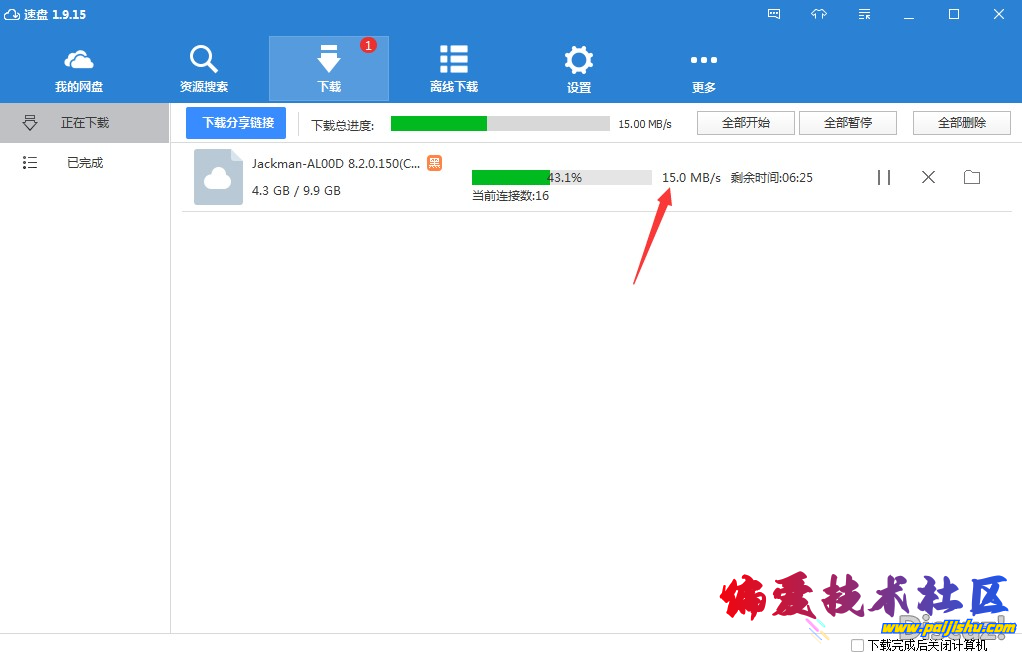Open the download folder for Jackman-AL00D
1022x652 pixels.
[971, 177]
